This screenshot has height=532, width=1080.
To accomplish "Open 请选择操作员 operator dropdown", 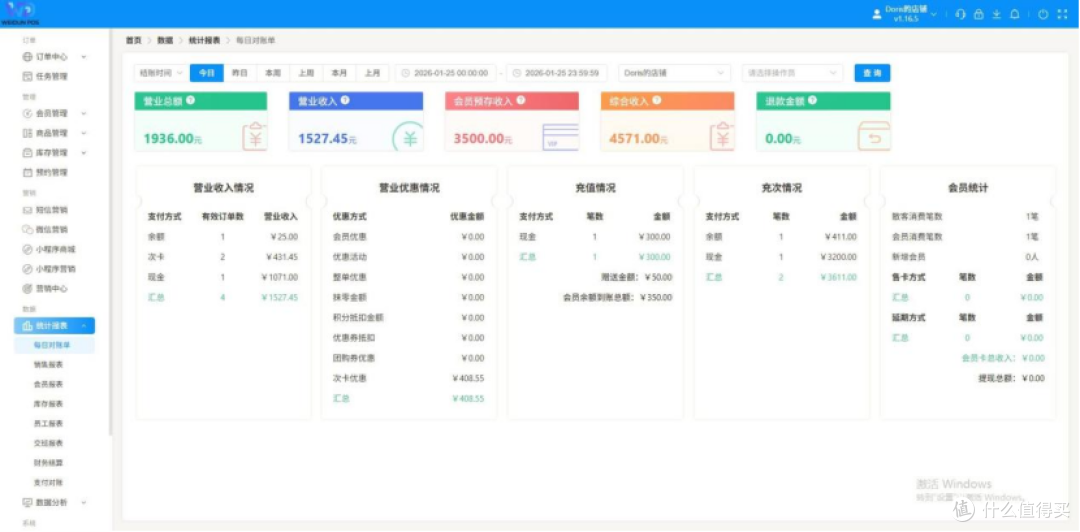I will 792,73.
